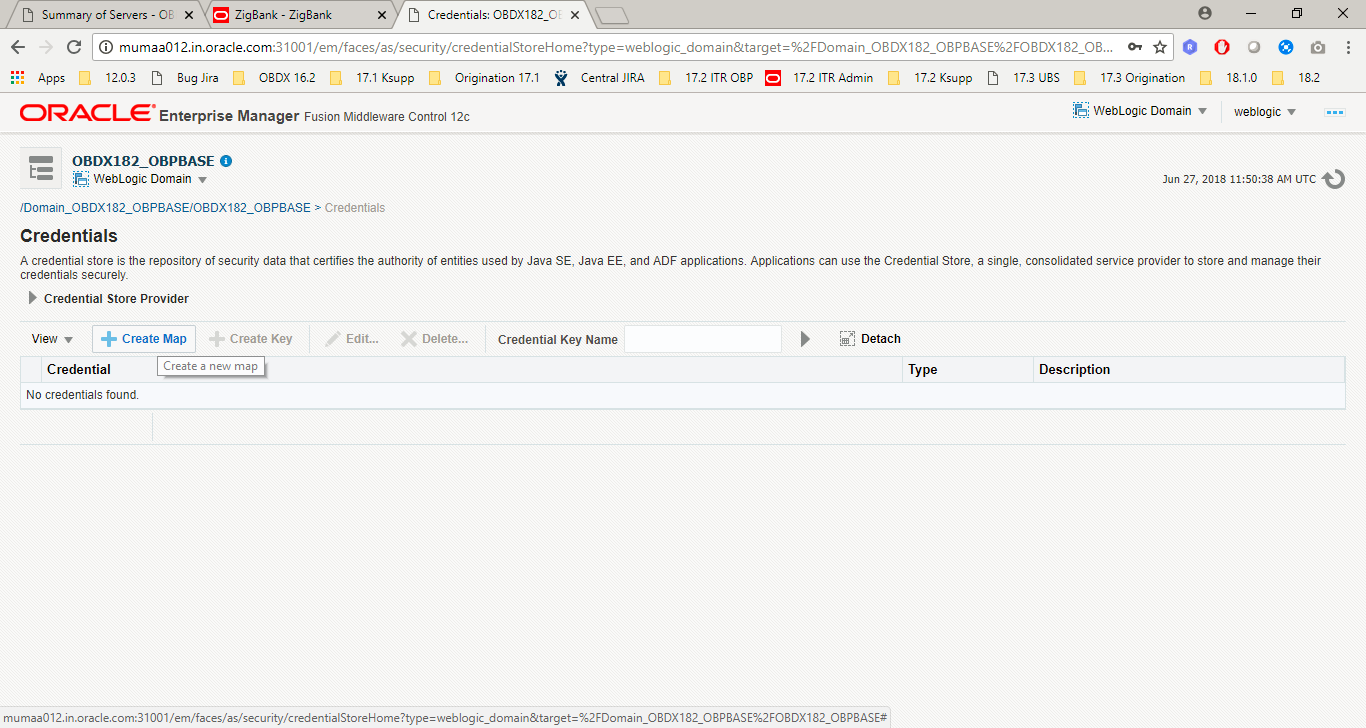Screen dimensions: 1366x728
Task: Open the Central JIRA bookmark
Action: pos(599,78)
